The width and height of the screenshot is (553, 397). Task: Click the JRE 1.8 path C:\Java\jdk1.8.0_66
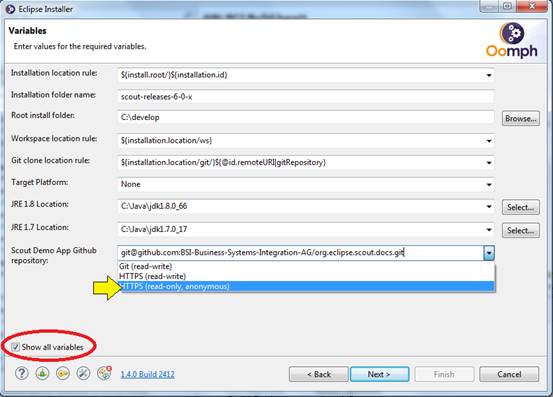[x=154, y=206]
